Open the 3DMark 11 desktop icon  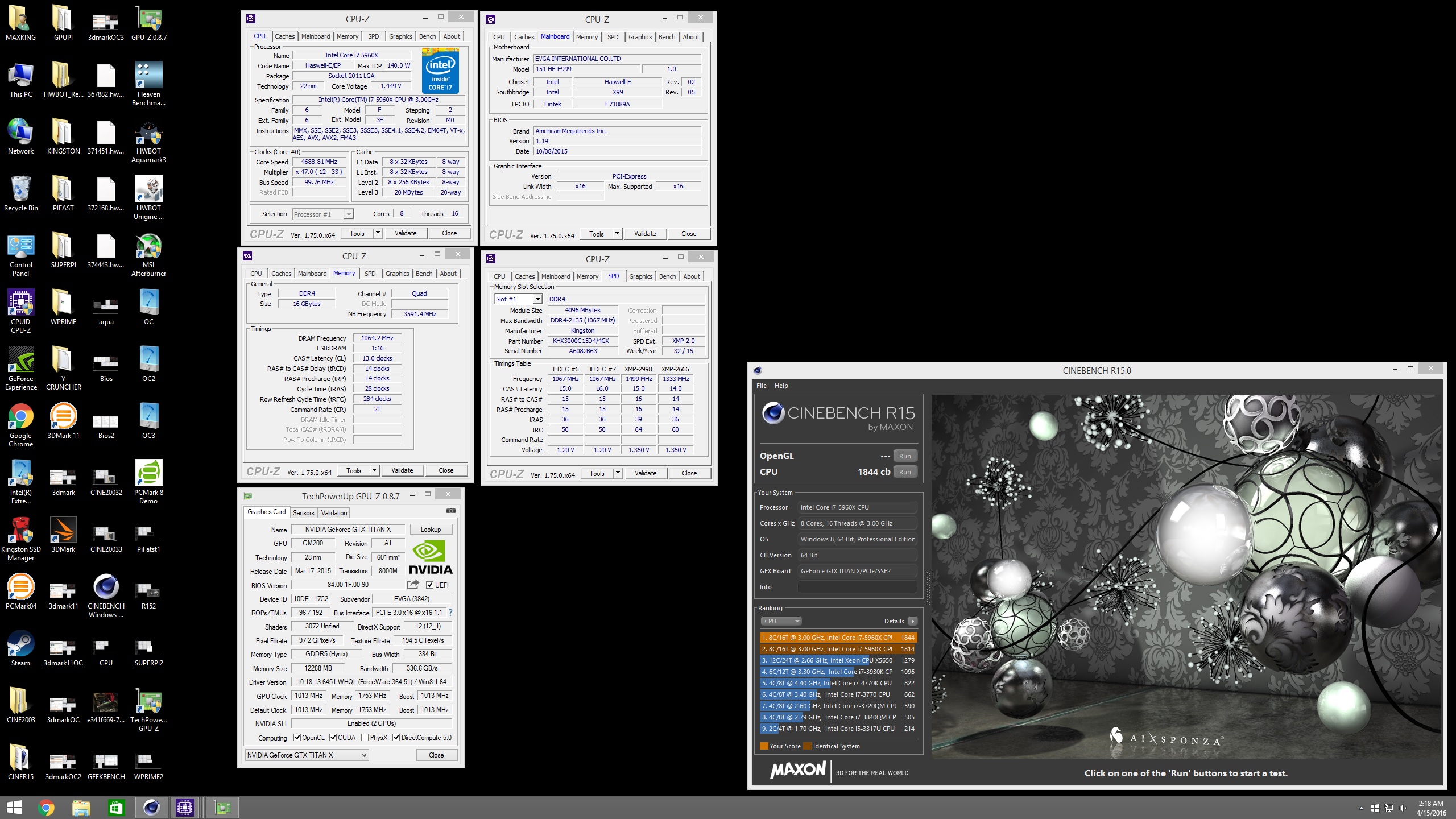click(63, 421)
